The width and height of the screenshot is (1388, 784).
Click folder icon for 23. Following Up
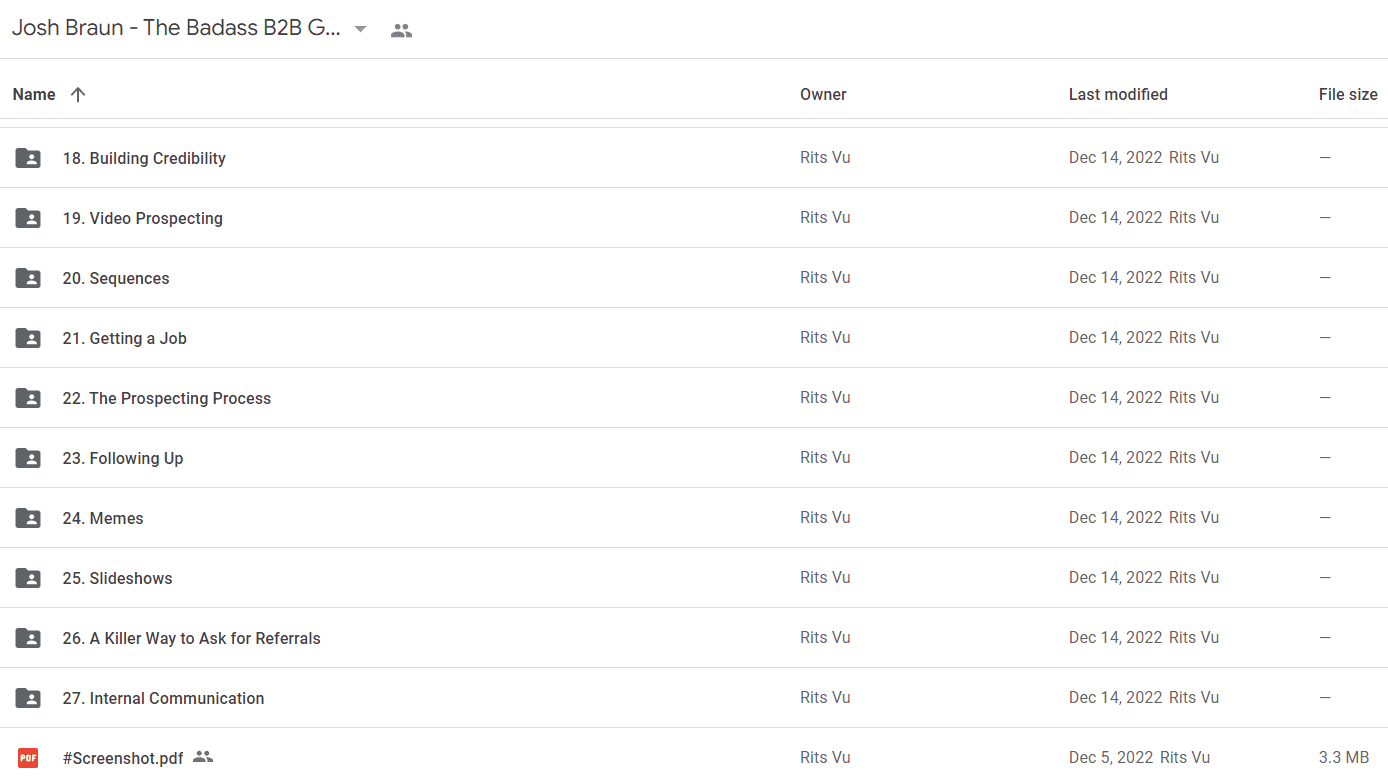point(28,458)
